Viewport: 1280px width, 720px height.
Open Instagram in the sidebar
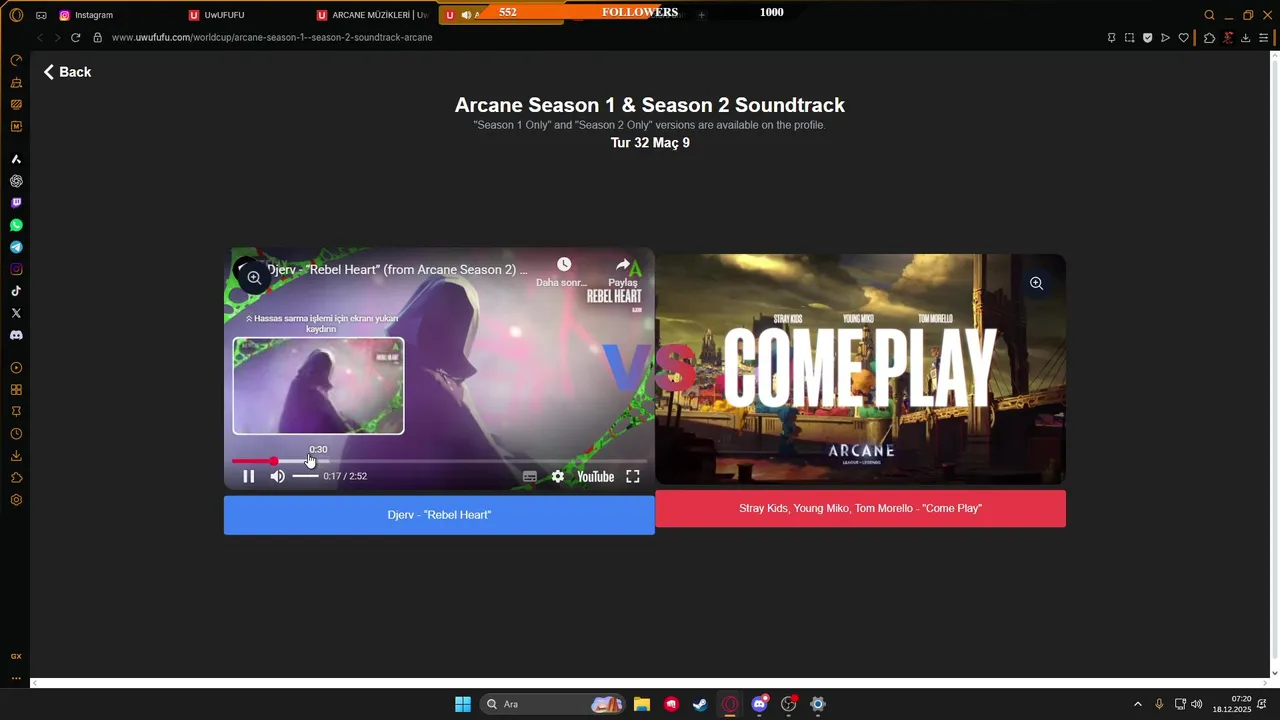click(x=16, y=269)
